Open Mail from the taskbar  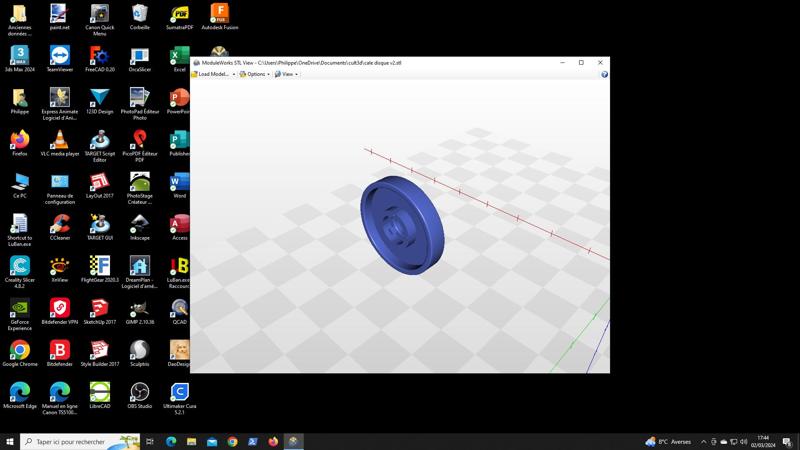point(212,441)
